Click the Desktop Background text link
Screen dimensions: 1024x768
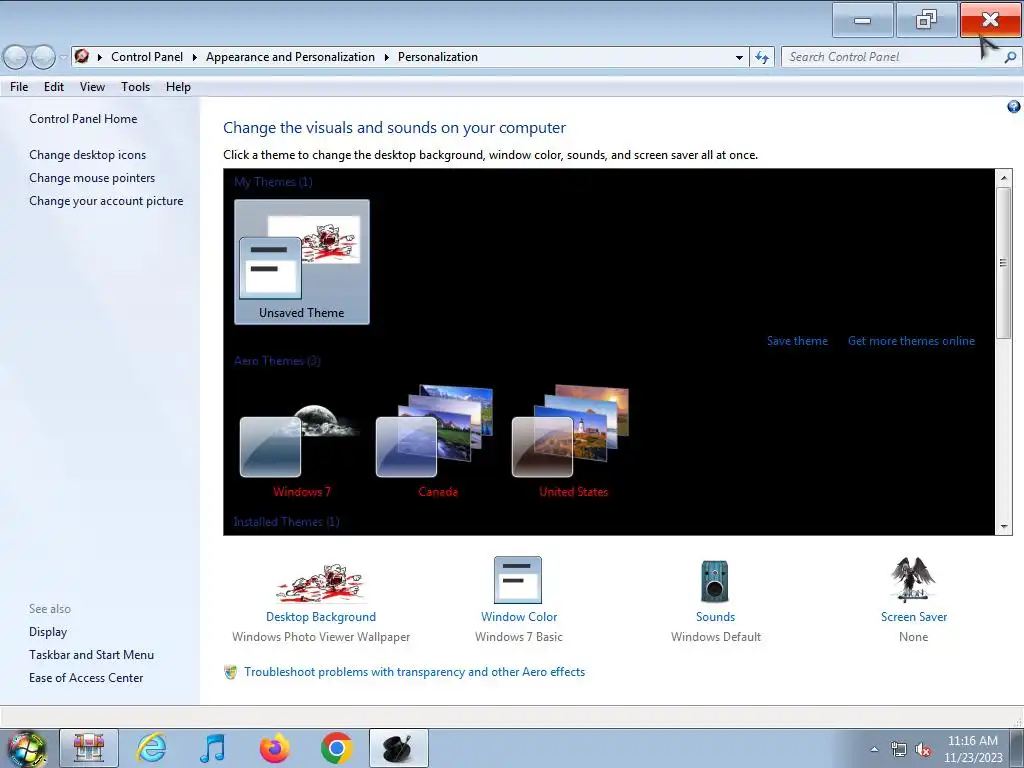(321, 616)
